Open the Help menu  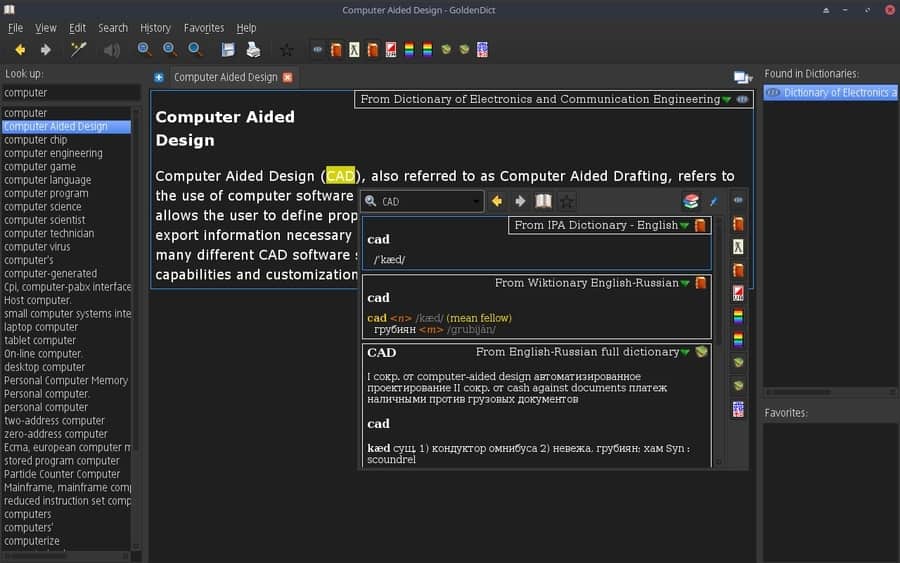coord(246,28)
